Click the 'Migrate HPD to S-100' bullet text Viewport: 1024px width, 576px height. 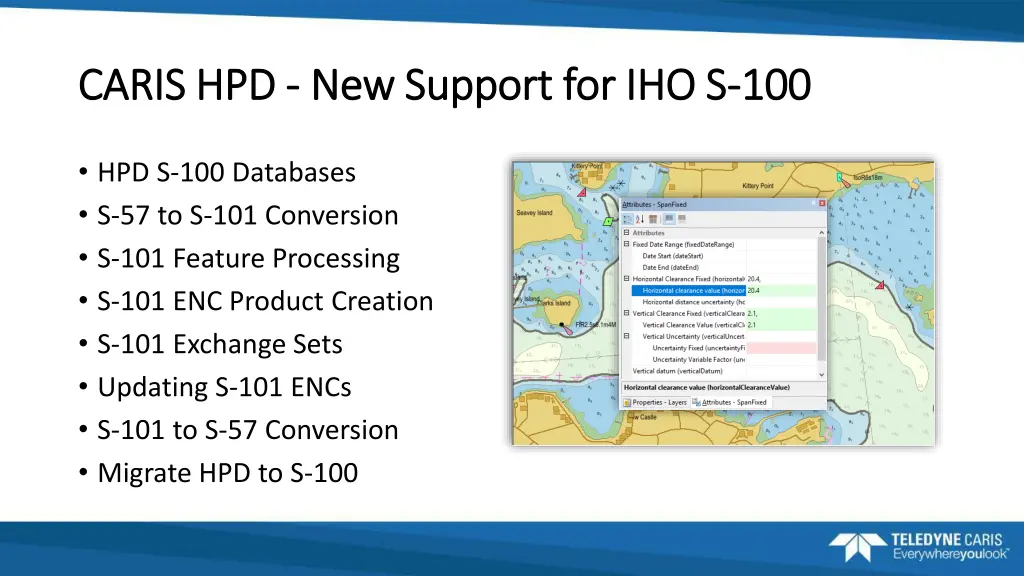click(227, 473)
